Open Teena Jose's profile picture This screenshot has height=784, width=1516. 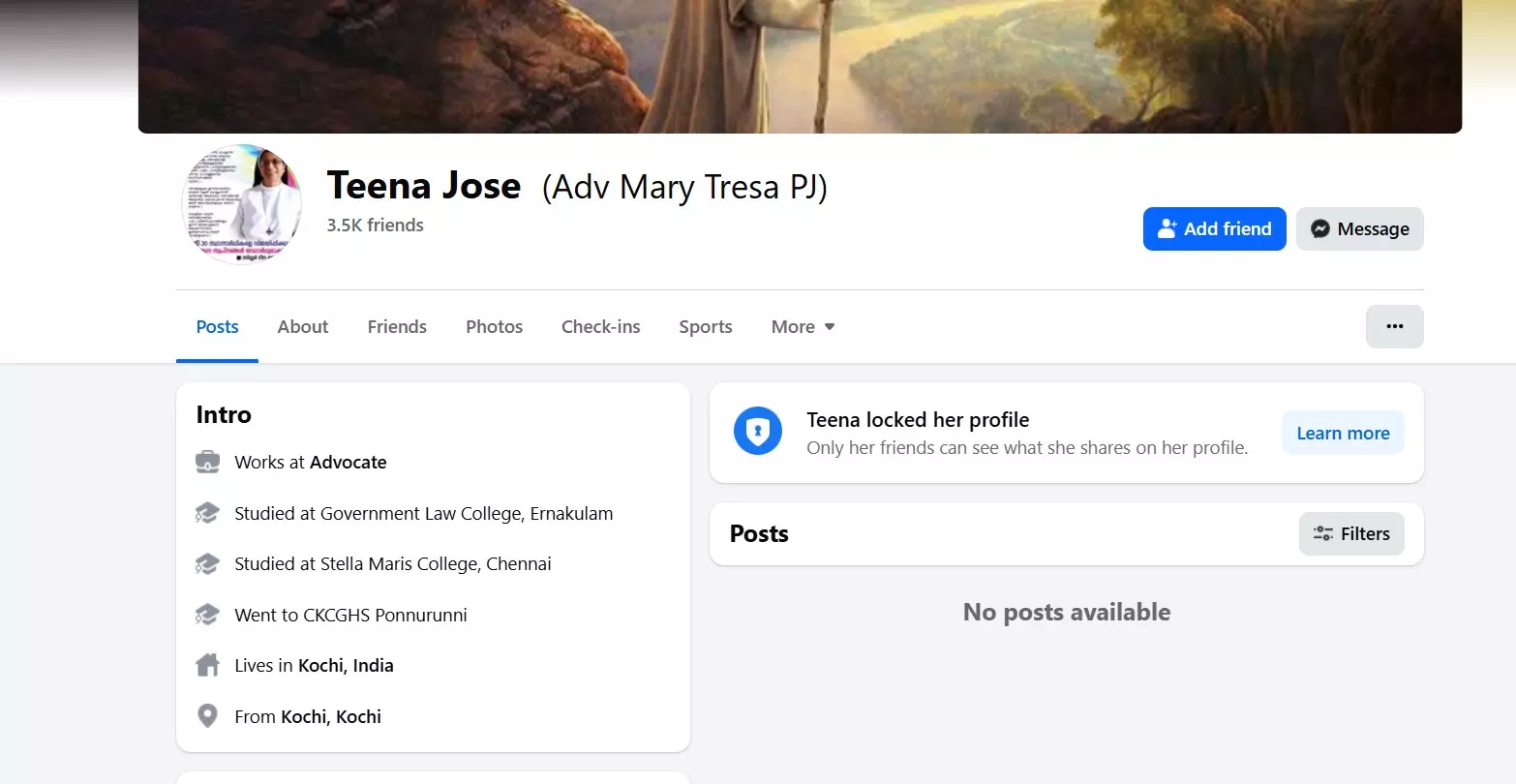point(241,204)
